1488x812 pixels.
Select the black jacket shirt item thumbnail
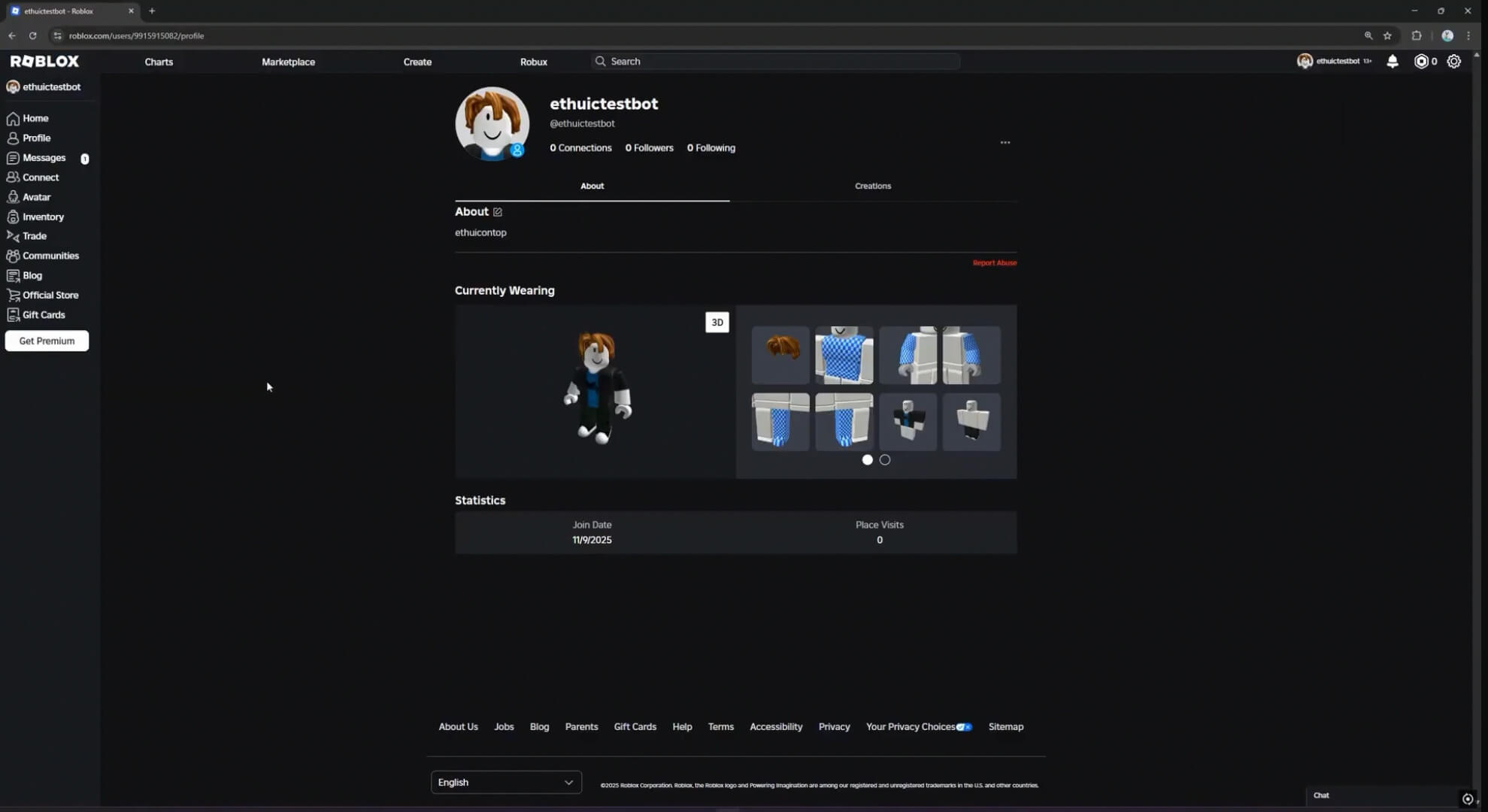click(x=908, y=422)
